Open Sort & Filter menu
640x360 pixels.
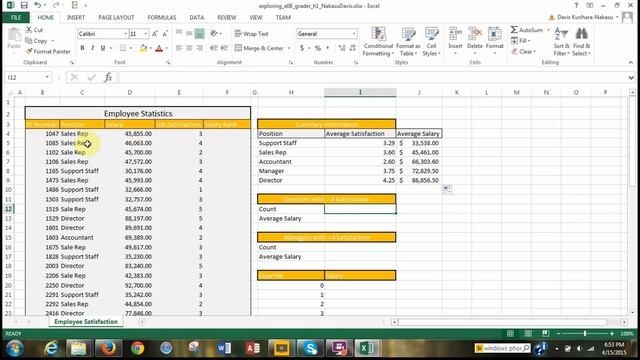[561, 41]
